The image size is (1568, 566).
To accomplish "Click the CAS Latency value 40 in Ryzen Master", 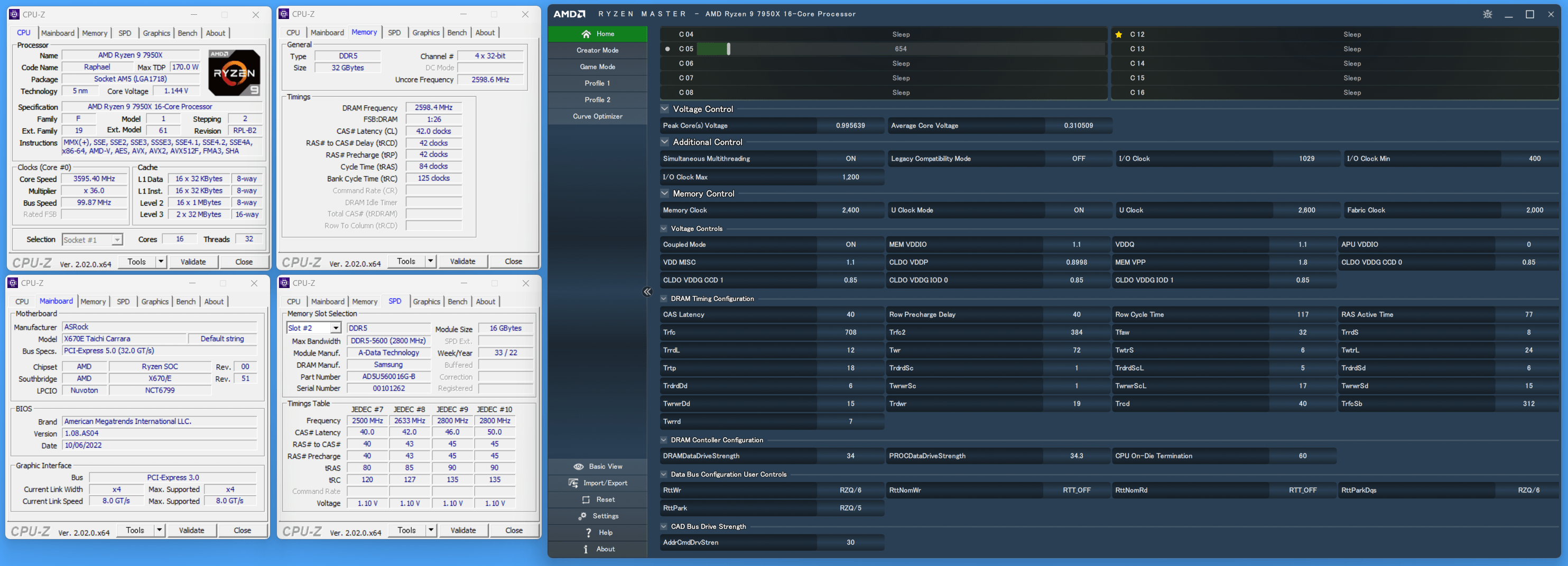I will click(850, 314).
